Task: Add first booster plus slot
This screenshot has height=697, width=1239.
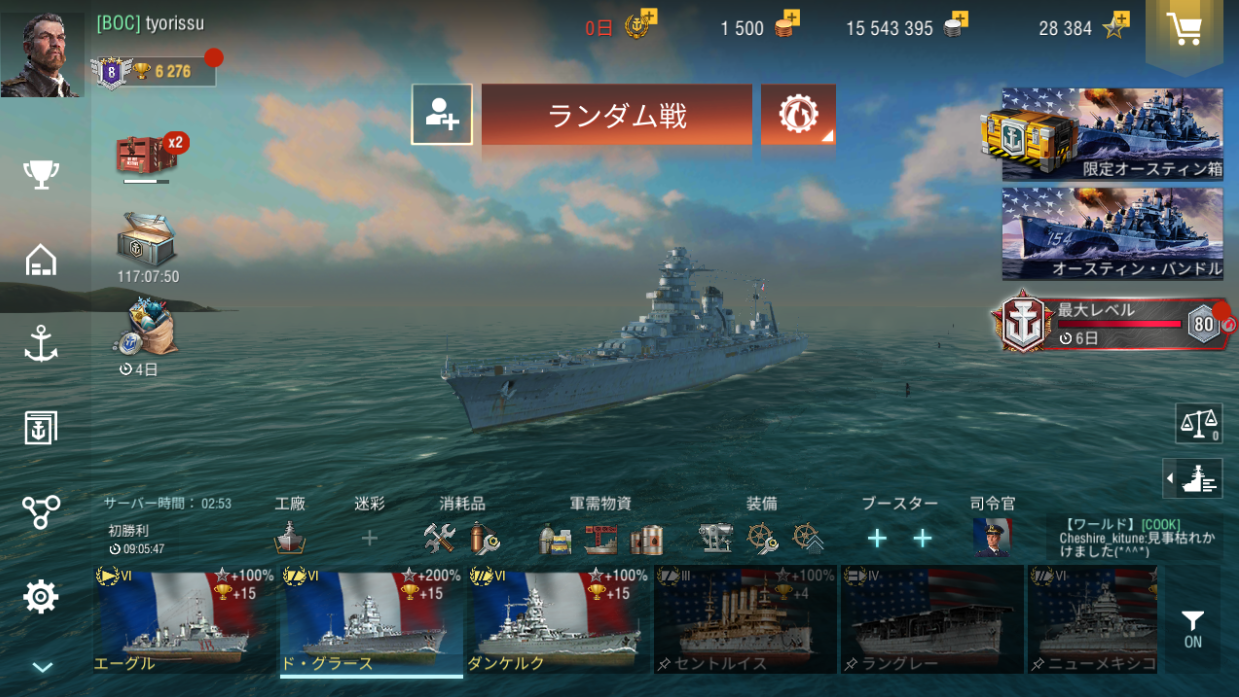Action: (x=877, y=539)
